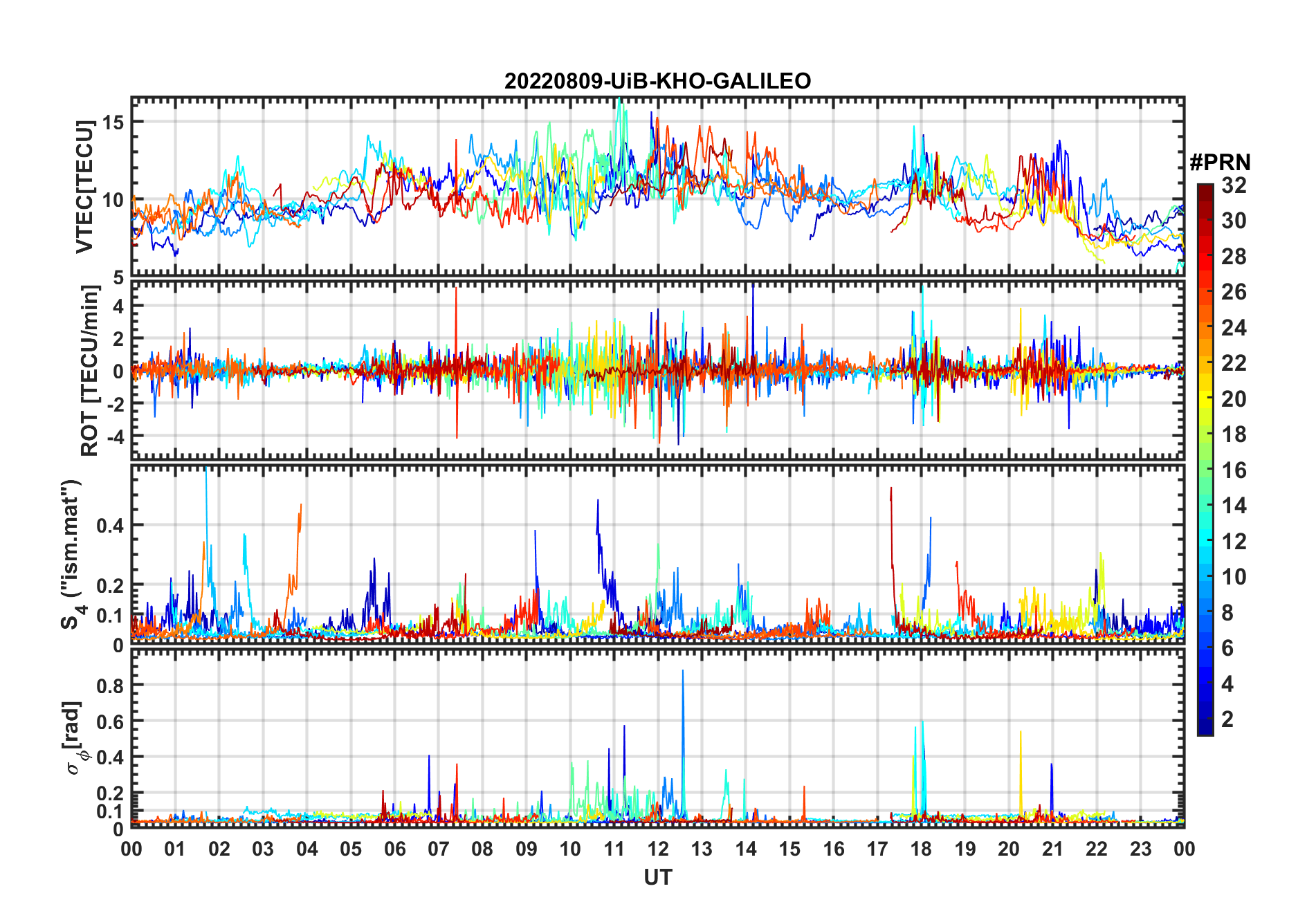Select PRN 2 on the colorbar
The height and width of the screenshot is (920, 1316).
click(x=1227, y=719)
